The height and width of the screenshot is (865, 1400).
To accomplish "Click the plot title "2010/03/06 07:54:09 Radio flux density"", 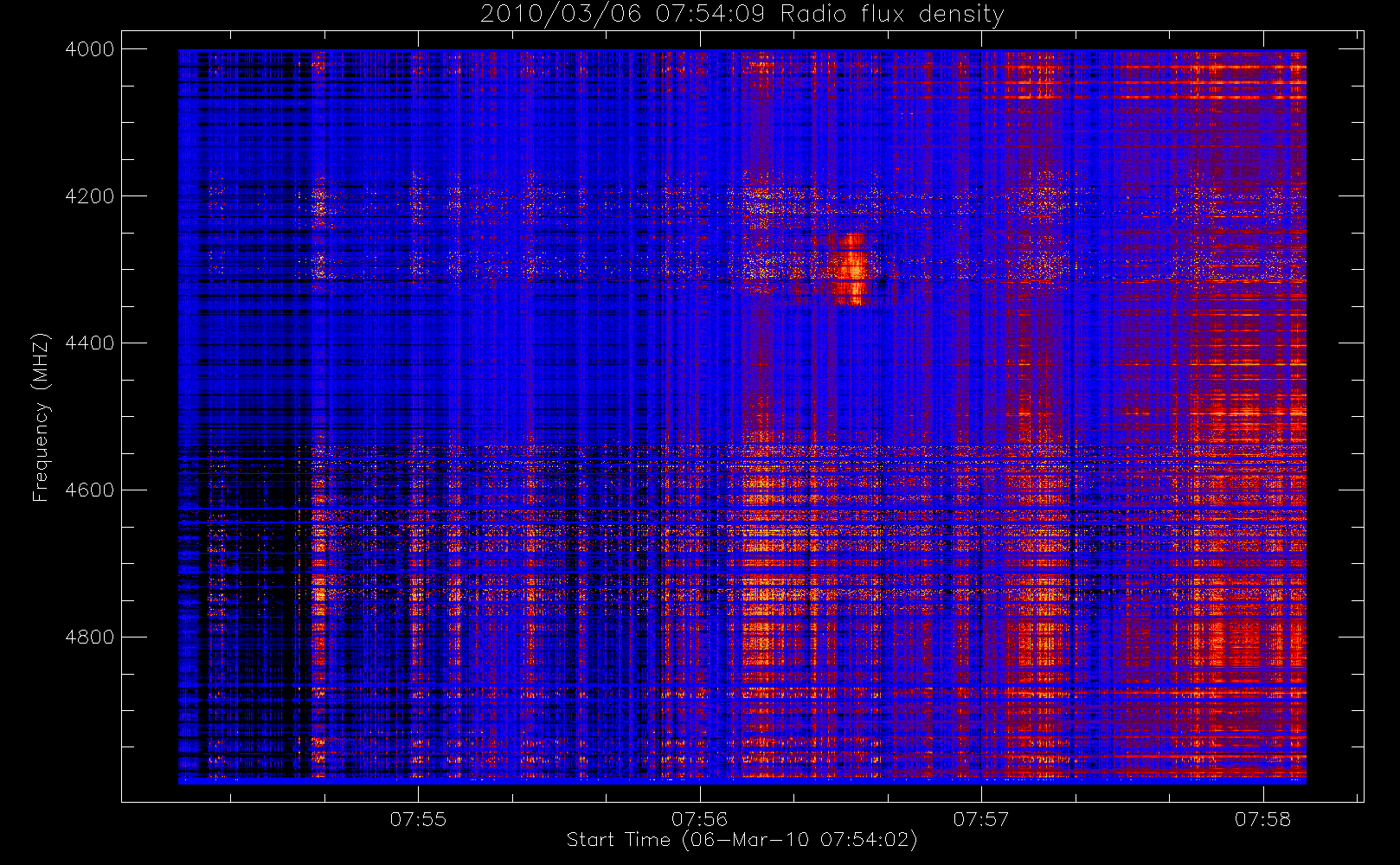I will [x=742, y=14].
